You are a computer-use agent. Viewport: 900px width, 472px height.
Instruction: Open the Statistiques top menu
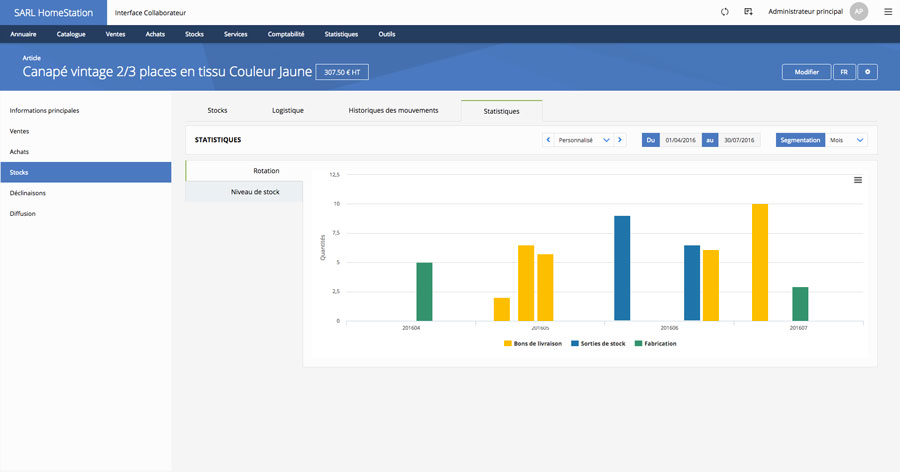341,34
